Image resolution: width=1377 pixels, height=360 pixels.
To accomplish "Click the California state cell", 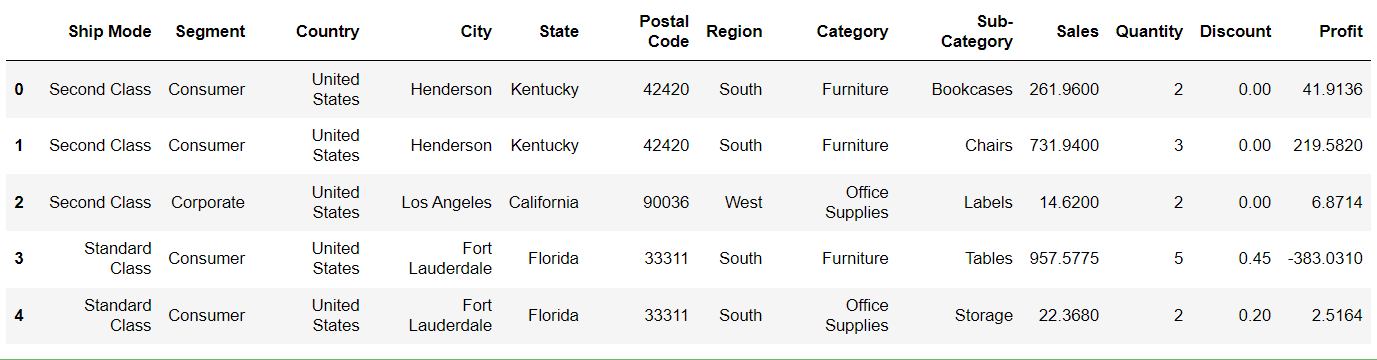I will pos(544,202).
